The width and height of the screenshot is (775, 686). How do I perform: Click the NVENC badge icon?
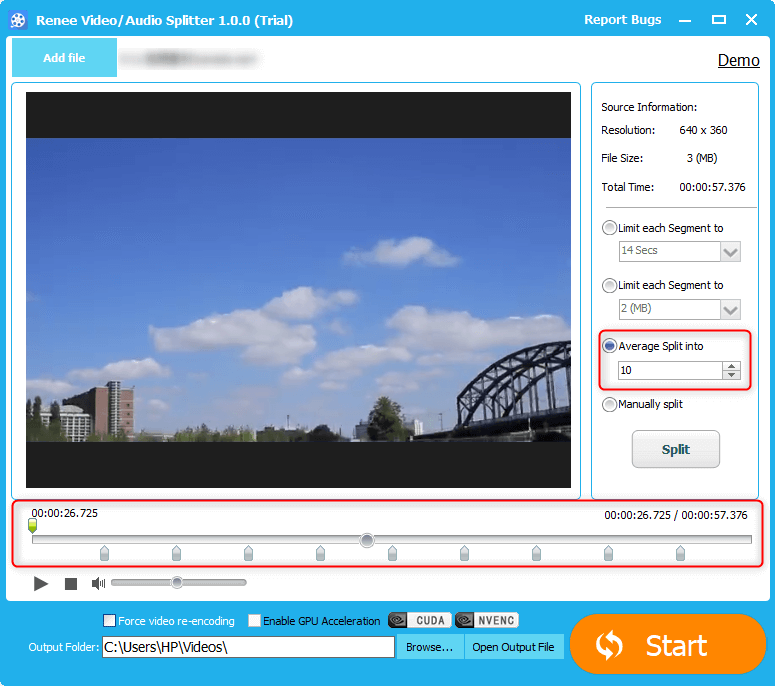click(x=487, y=620)
